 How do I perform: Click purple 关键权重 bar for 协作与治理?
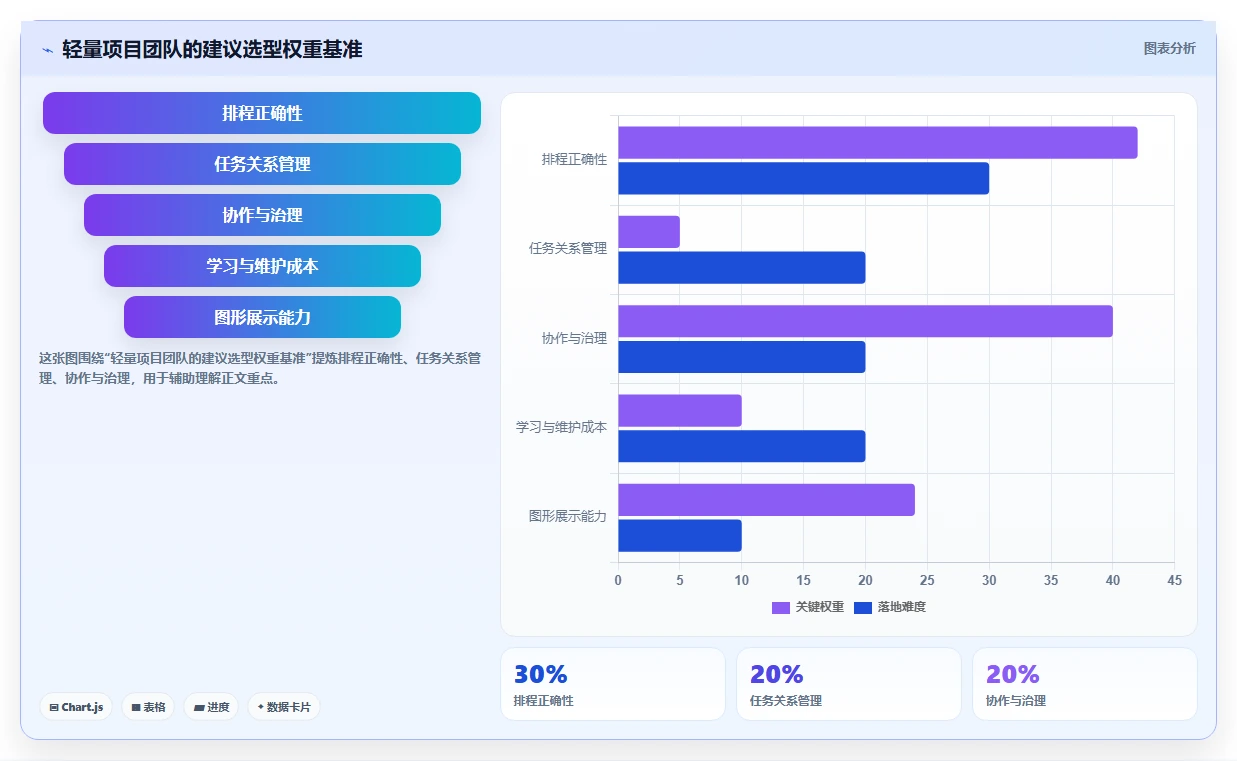point(865,321)
